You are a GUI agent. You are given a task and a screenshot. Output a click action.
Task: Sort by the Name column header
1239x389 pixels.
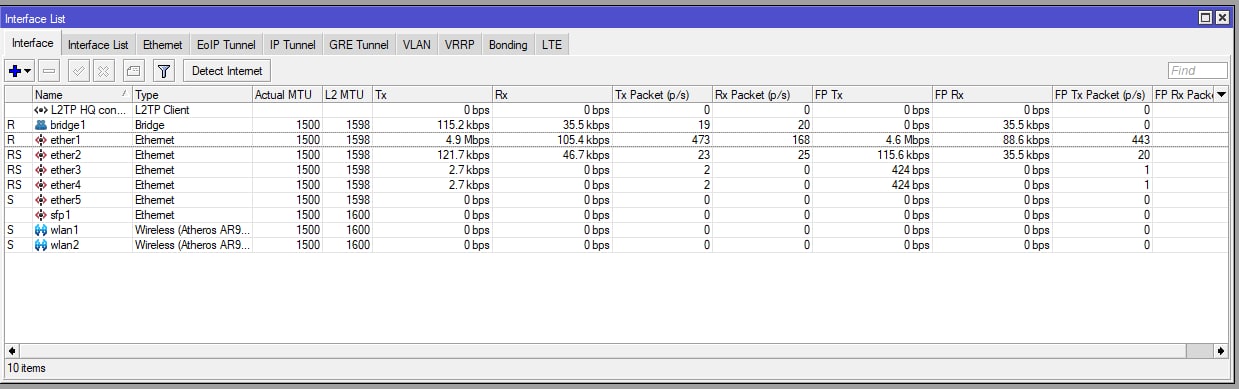(x=82, y=95)
